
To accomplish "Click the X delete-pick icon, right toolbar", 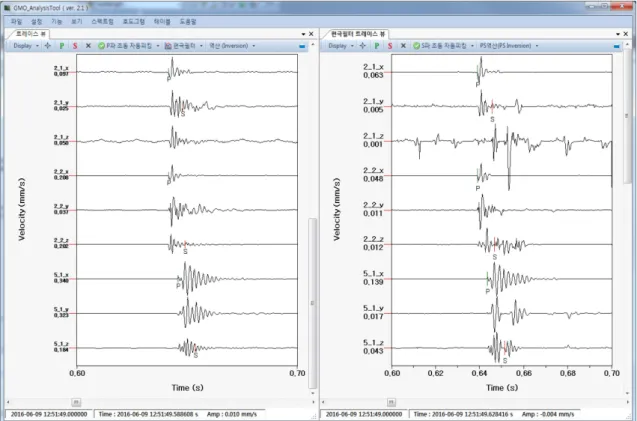I will coord(403,46).
